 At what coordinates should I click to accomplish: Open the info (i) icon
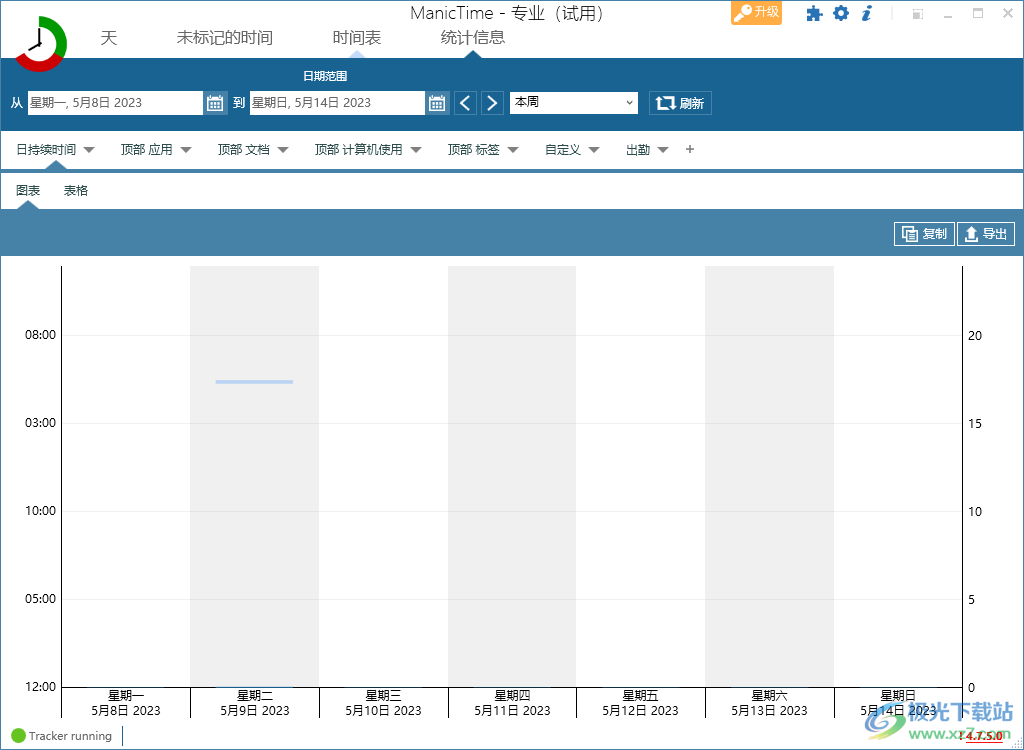867,13
